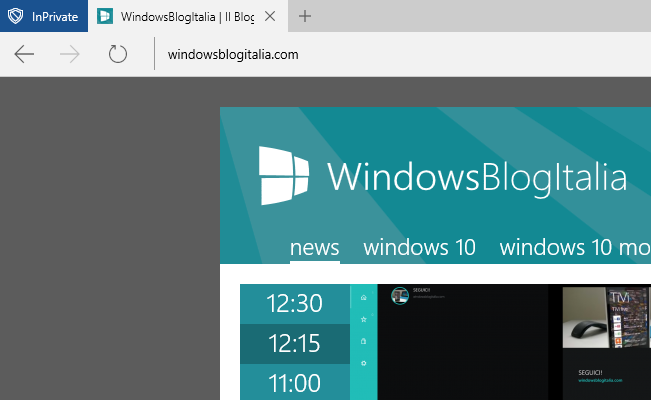Click the InPrivate badge
The height and width of the screenshot is (400, 651).
[44, 16]
